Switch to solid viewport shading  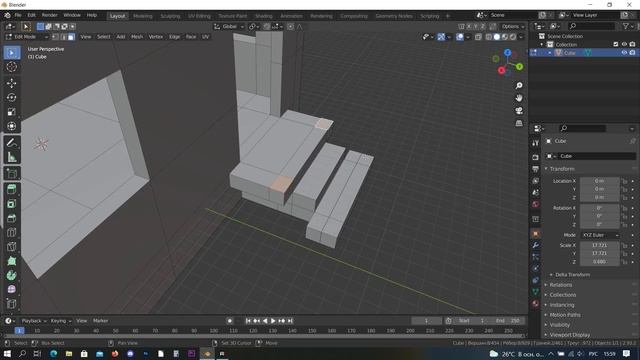pos(497,37)
